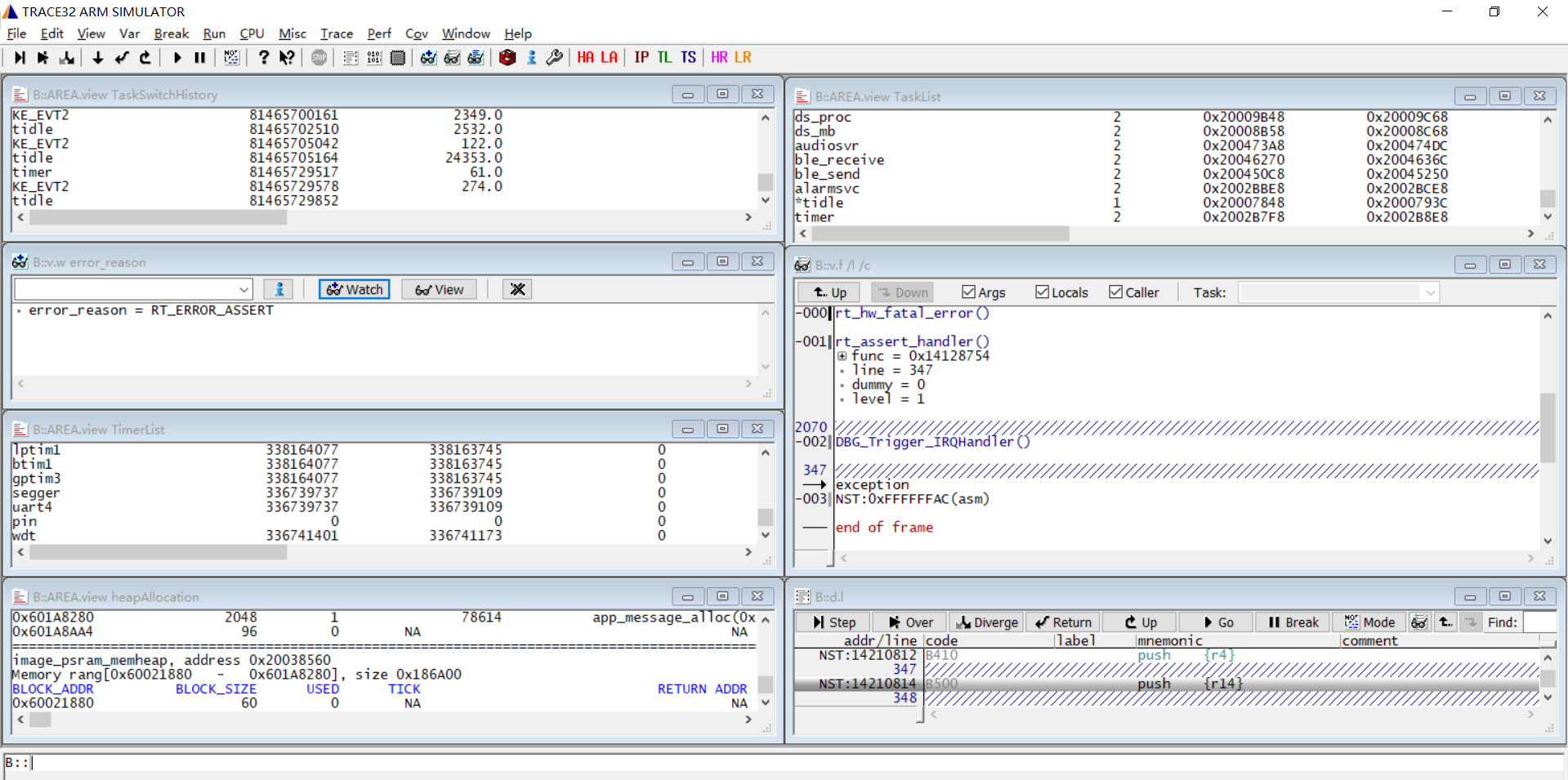Click the single Step icon in main toolbar
This screenshot has height=780, width=1568.
click(x=20, y=57)
